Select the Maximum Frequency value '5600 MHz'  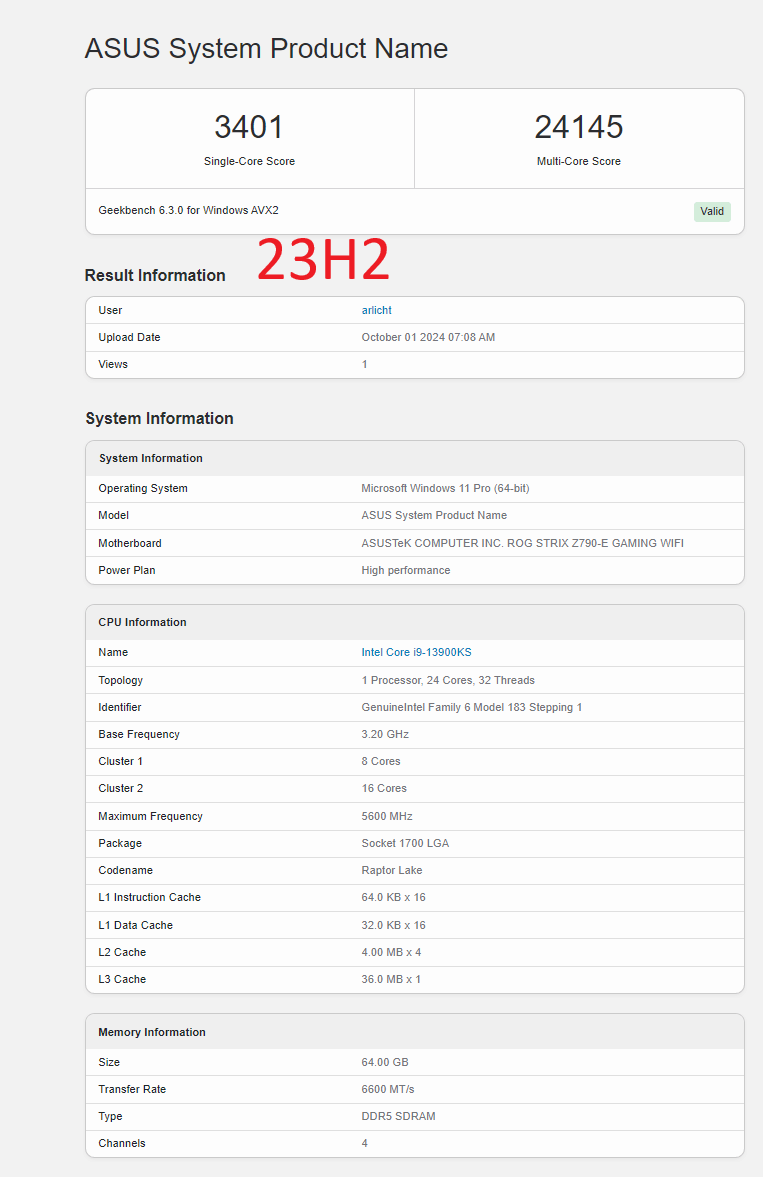click(387, 816)
